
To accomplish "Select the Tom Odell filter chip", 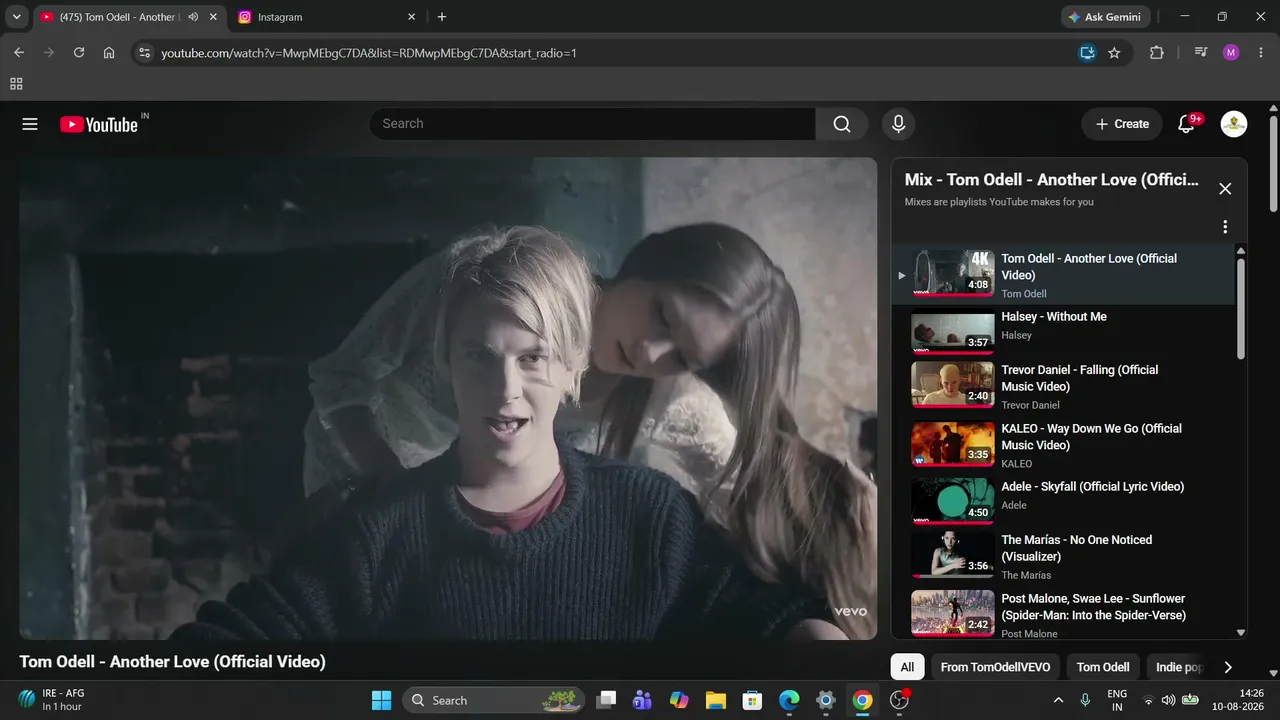I will click(x=1103, y=667).
